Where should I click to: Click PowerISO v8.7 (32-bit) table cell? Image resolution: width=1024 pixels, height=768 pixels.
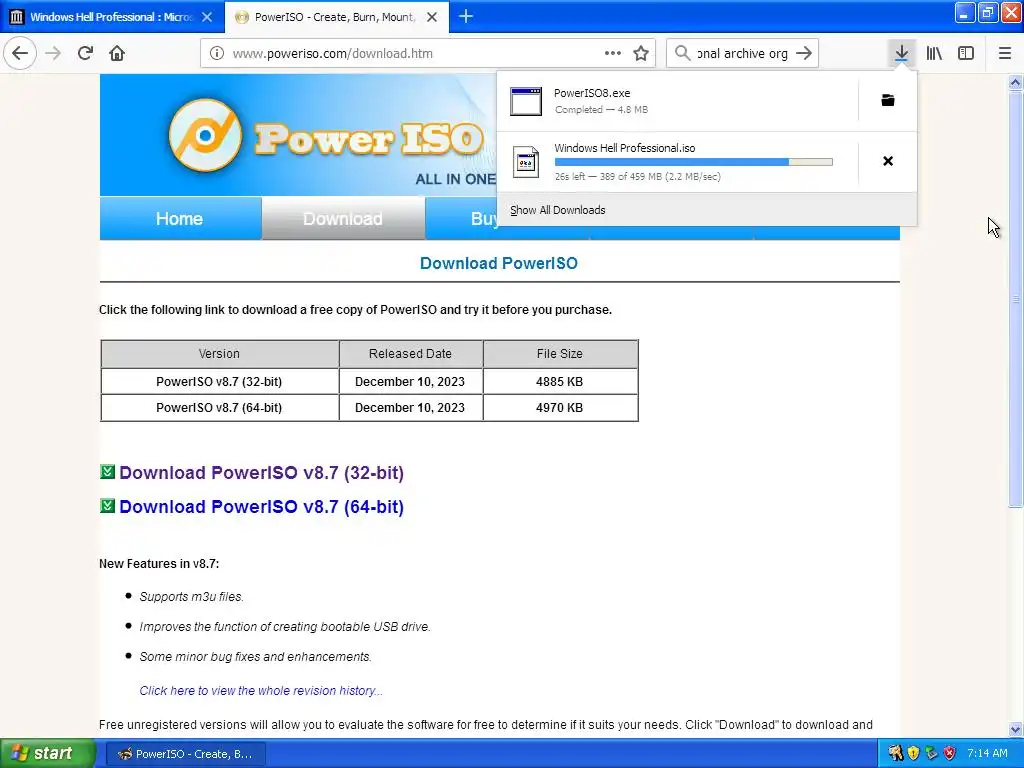click(x=219, y=381)
